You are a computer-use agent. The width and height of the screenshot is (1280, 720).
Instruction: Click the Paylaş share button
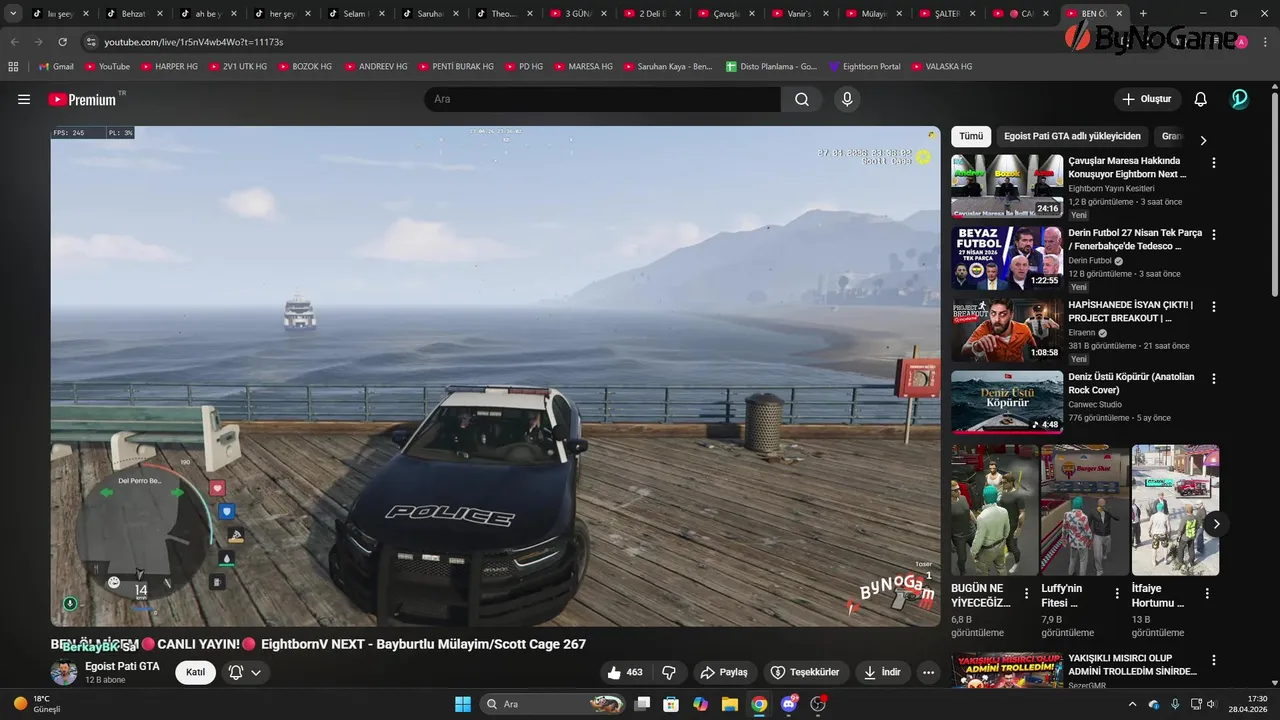pos(723,672)
